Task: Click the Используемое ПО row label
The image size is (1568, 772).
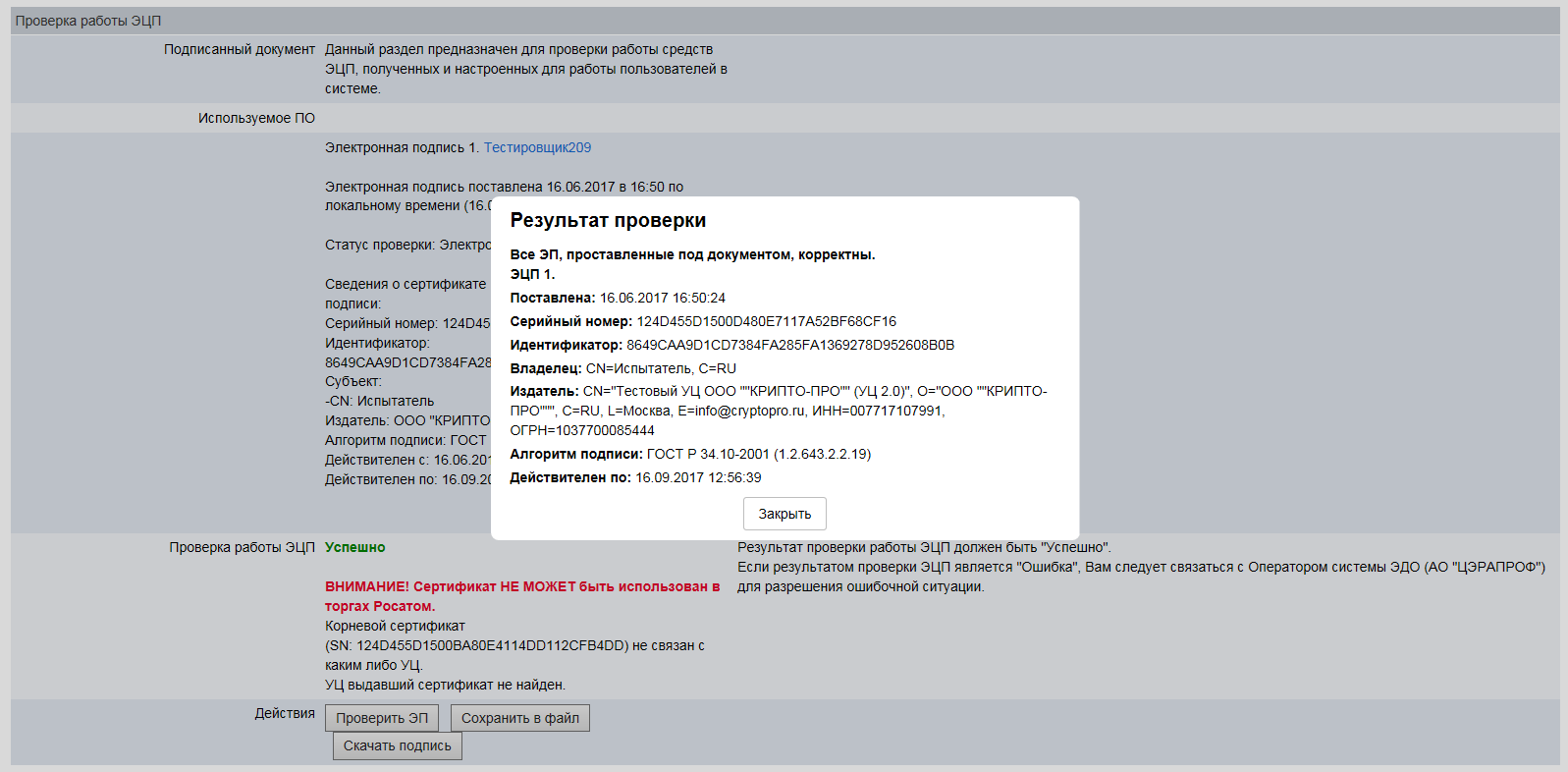Action: click(256, 118)
